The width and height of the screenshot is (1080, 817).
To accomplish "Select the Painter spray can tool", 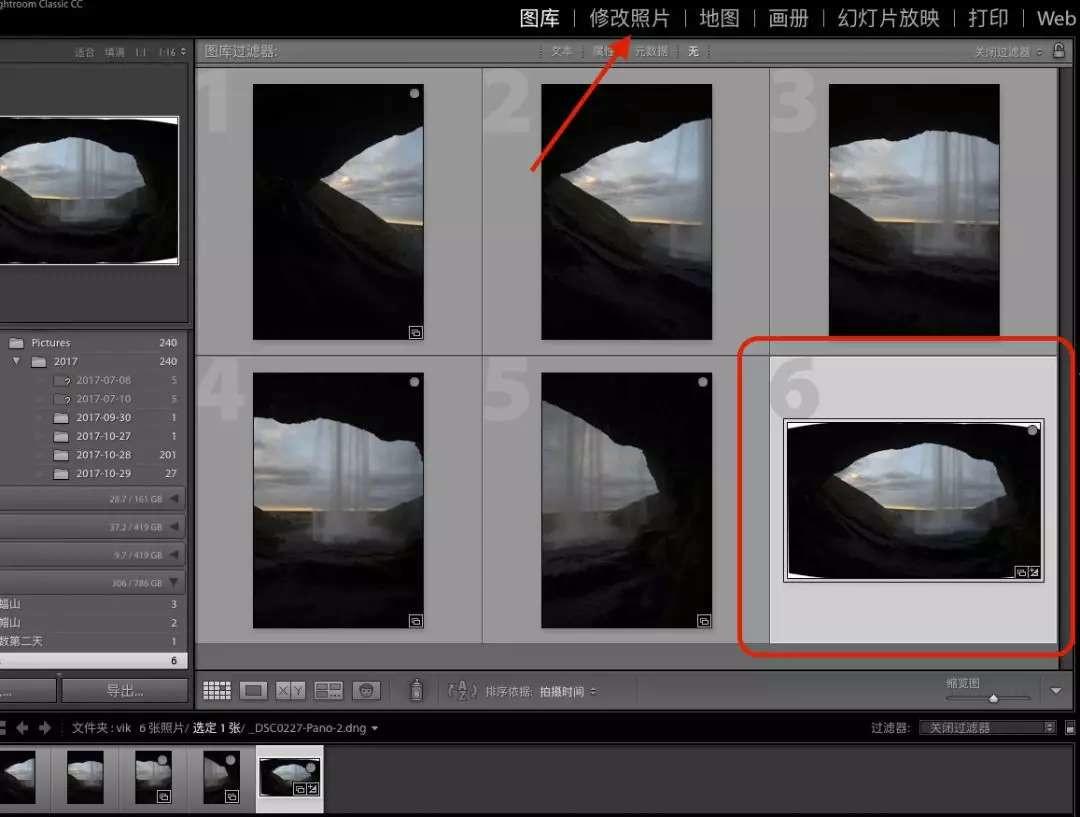I will tap(416, 690).
